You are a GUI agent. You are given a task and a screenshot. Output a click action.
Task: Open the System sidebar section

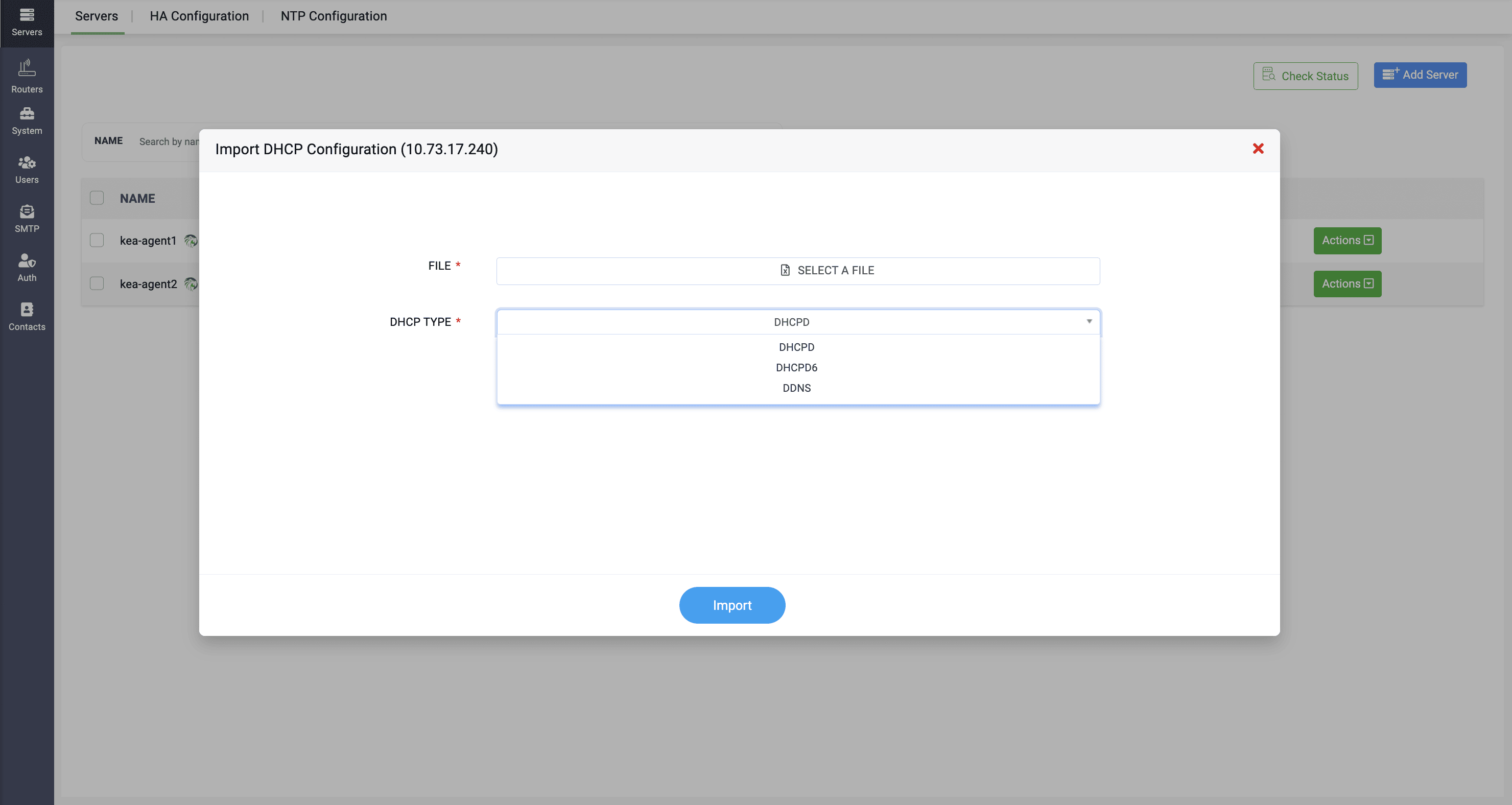[27, 122]
